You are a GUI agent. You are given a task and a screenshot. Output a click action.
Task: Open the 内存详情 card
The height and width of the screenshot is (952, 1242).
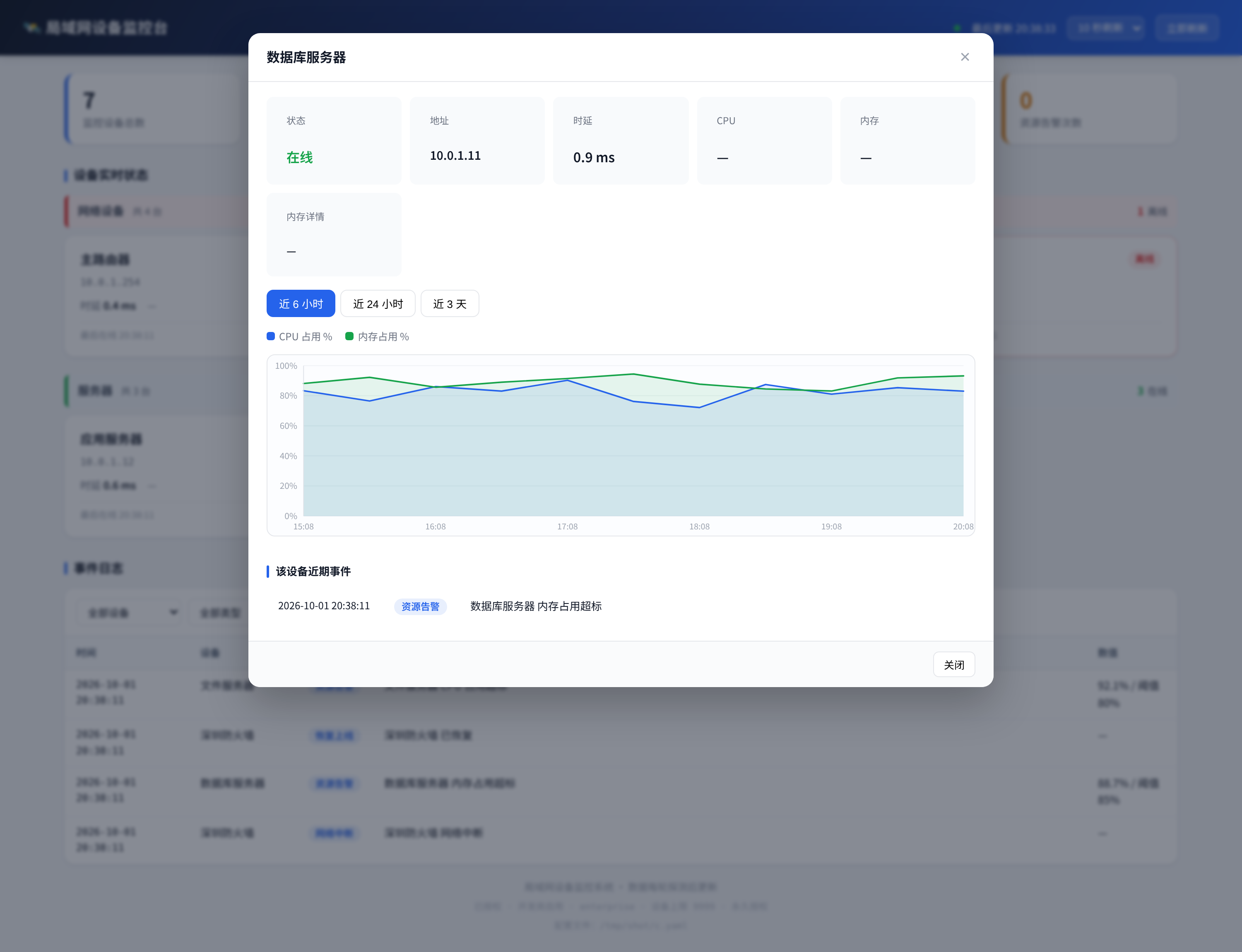pyautogui.click(x=334, y=235)
